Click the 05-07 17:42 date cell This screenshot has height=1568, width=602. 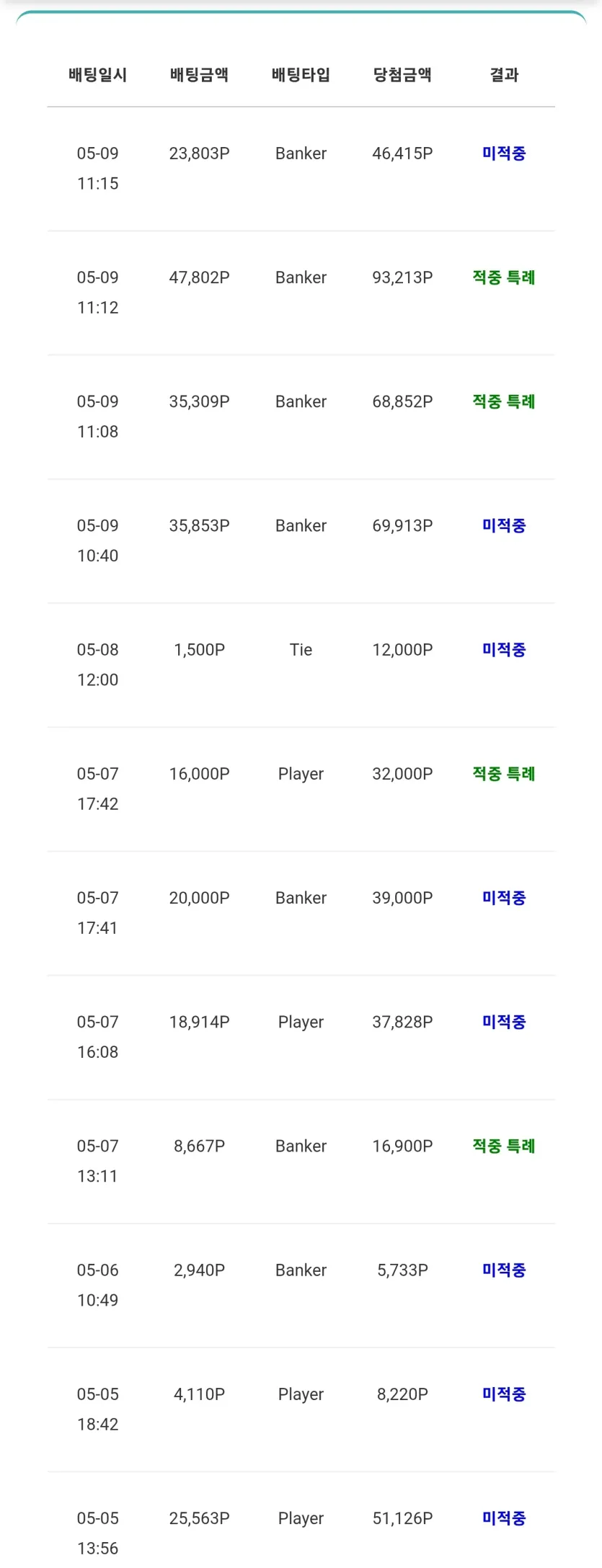pos(98,789)
